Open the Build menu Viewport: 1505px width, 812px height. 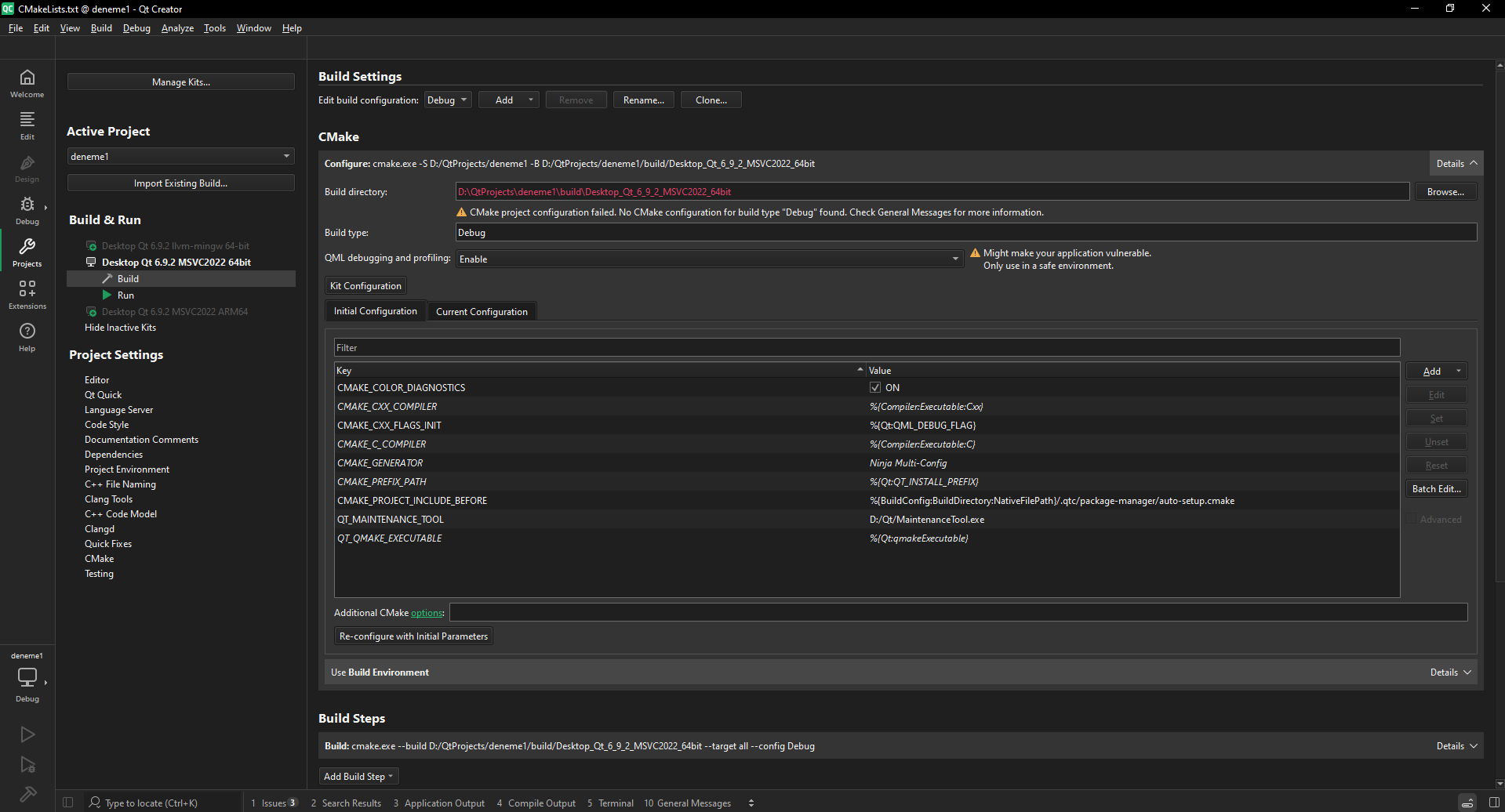point(101,28)
